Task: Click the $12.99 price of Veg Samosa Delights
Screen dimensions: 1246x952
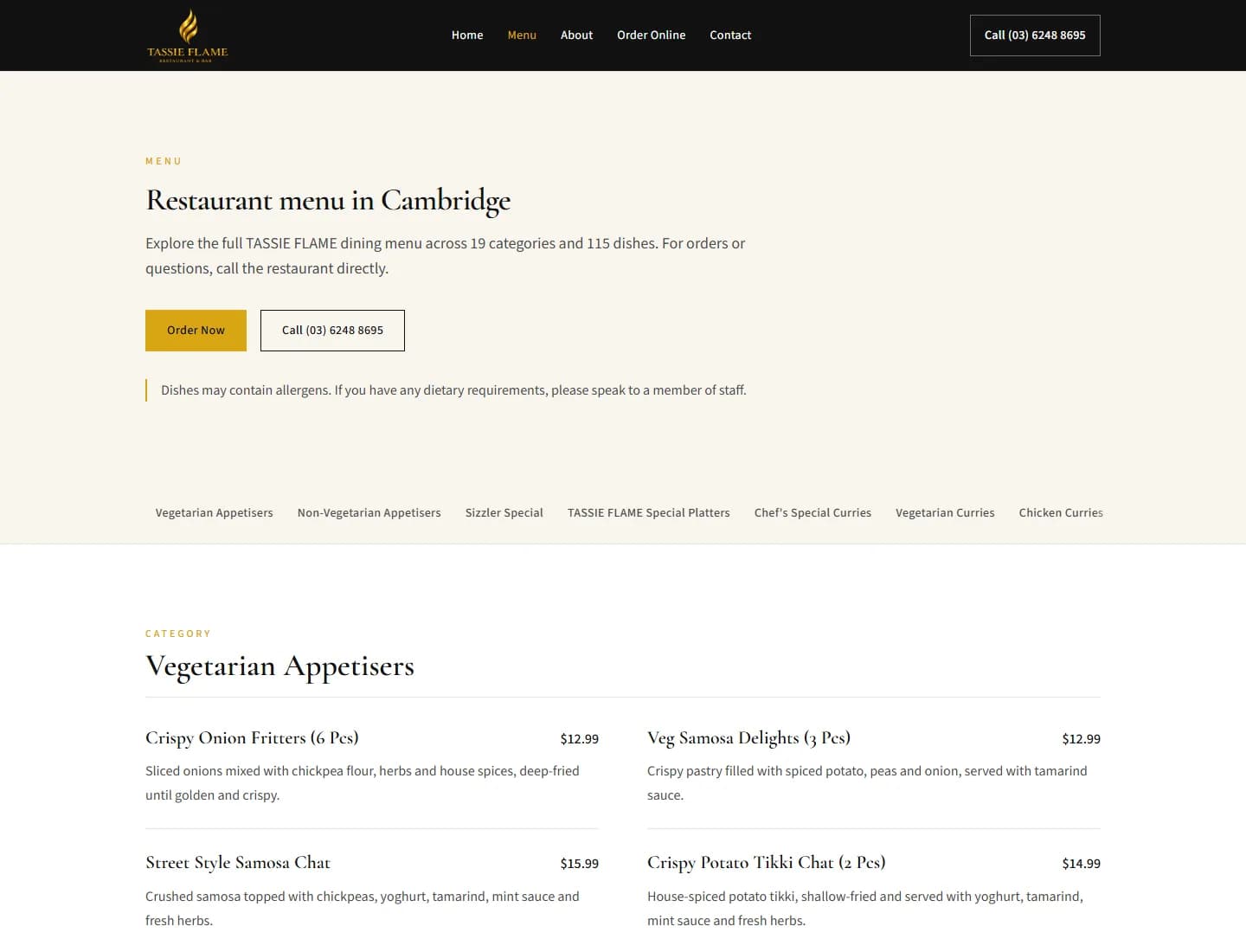Action: (1081, 739)
